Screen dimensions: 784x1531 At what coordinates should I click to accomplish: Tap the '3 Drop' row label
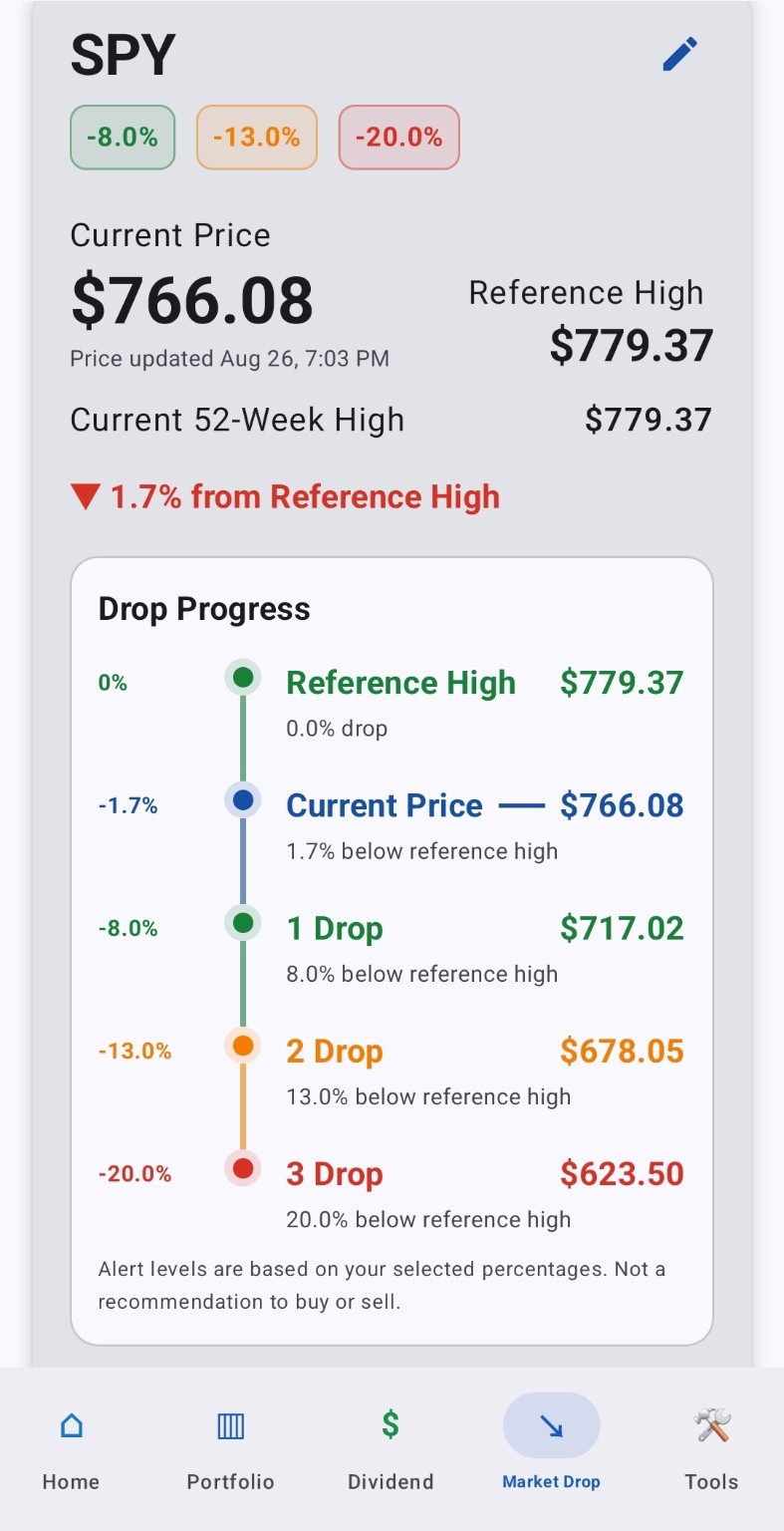[x=335, y=1173]
